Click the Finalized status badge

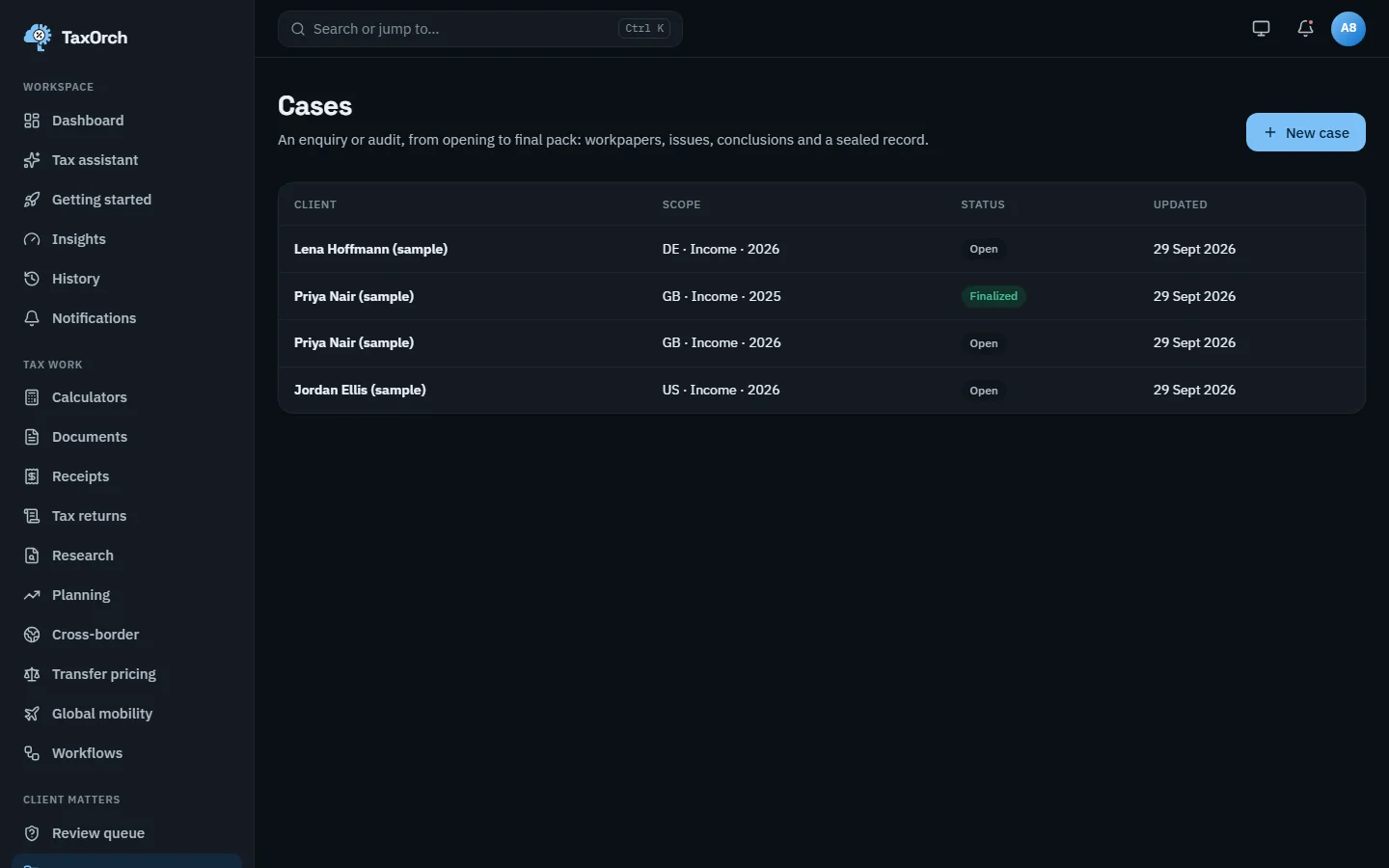point(994,296)
